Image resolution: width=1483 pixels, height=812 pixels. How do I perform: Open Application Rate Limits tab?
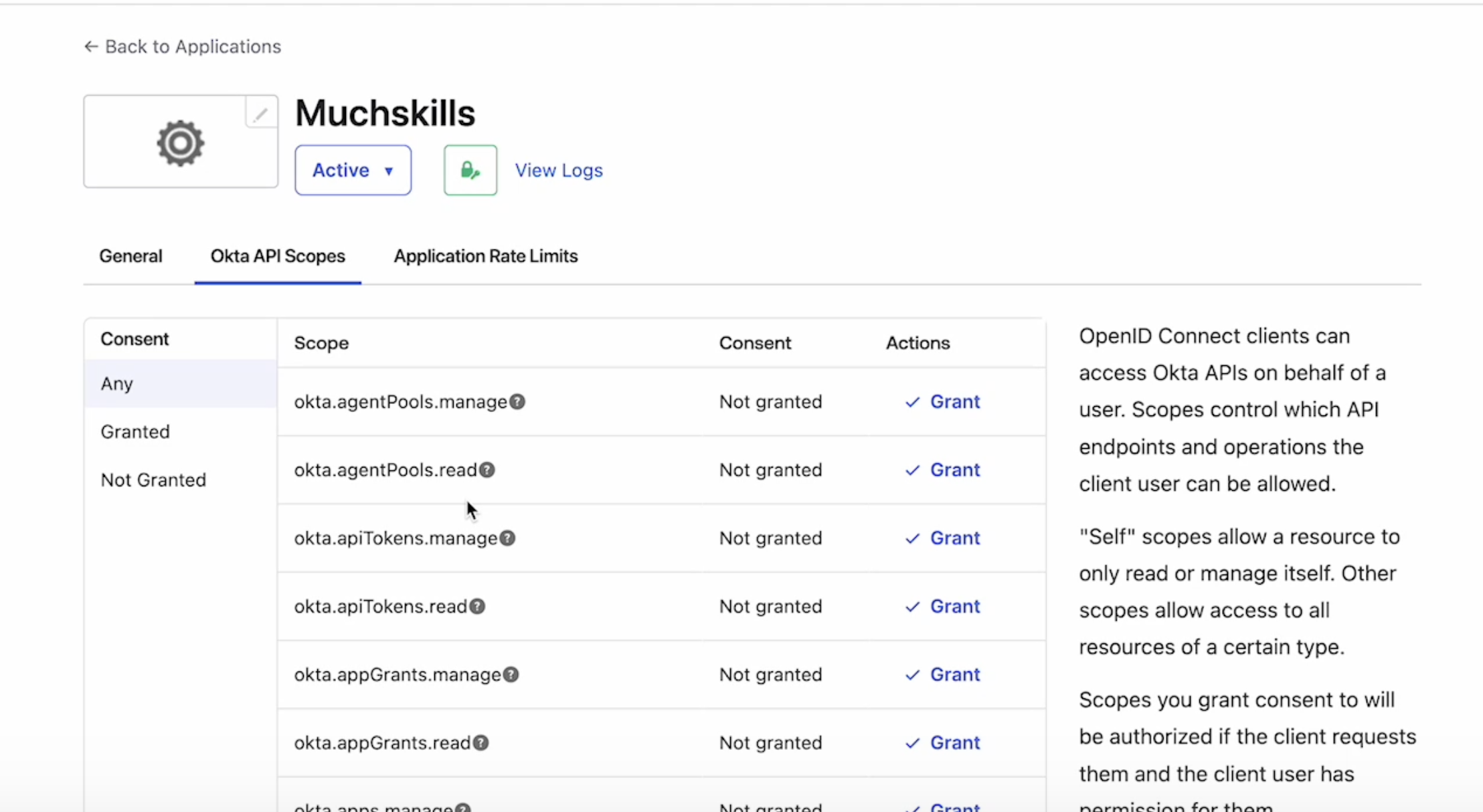pos(486,256)
